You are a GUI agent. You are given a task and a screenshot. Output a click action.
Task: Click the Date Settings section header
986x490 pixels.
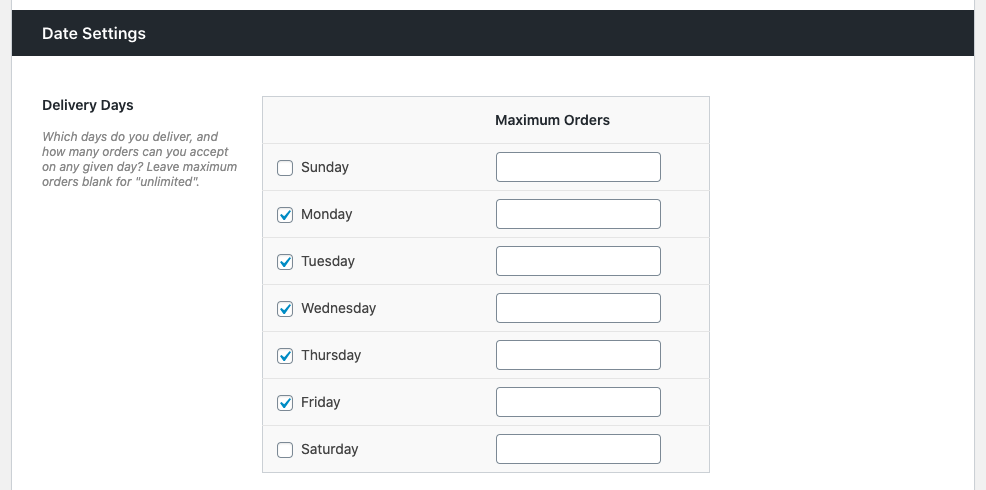point(94,33)
